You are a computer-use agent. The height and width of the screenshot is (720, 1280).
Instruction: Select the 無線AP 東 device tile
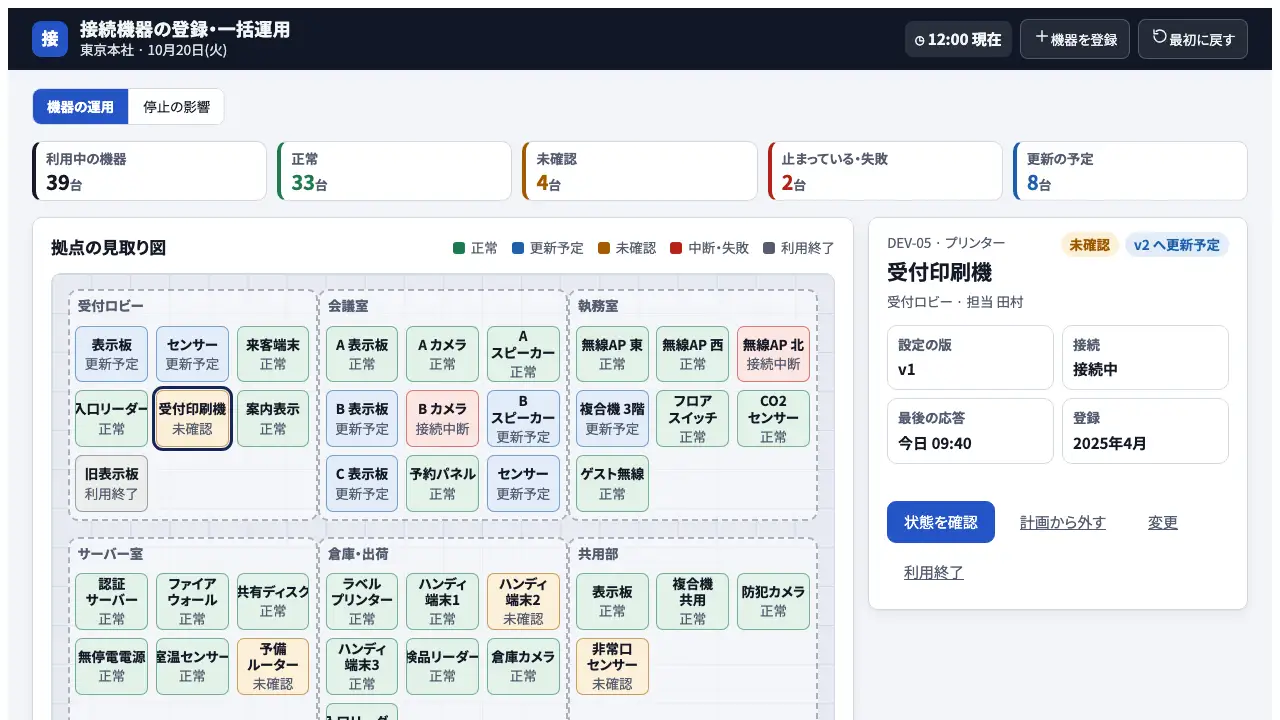(x=612, y=354)
